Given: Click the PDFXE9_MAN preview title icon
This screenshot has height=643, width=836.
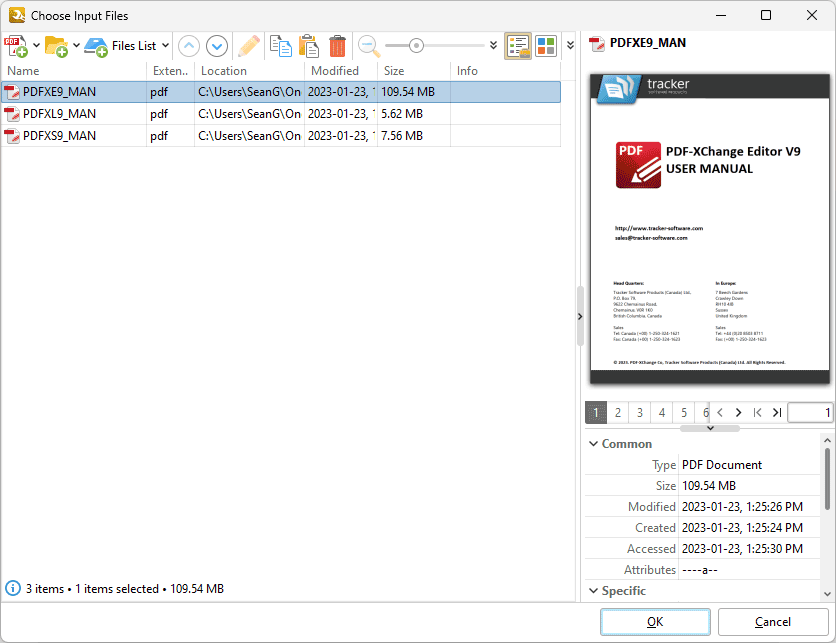Looking at the screenshot, I should [x=597, y=43].
